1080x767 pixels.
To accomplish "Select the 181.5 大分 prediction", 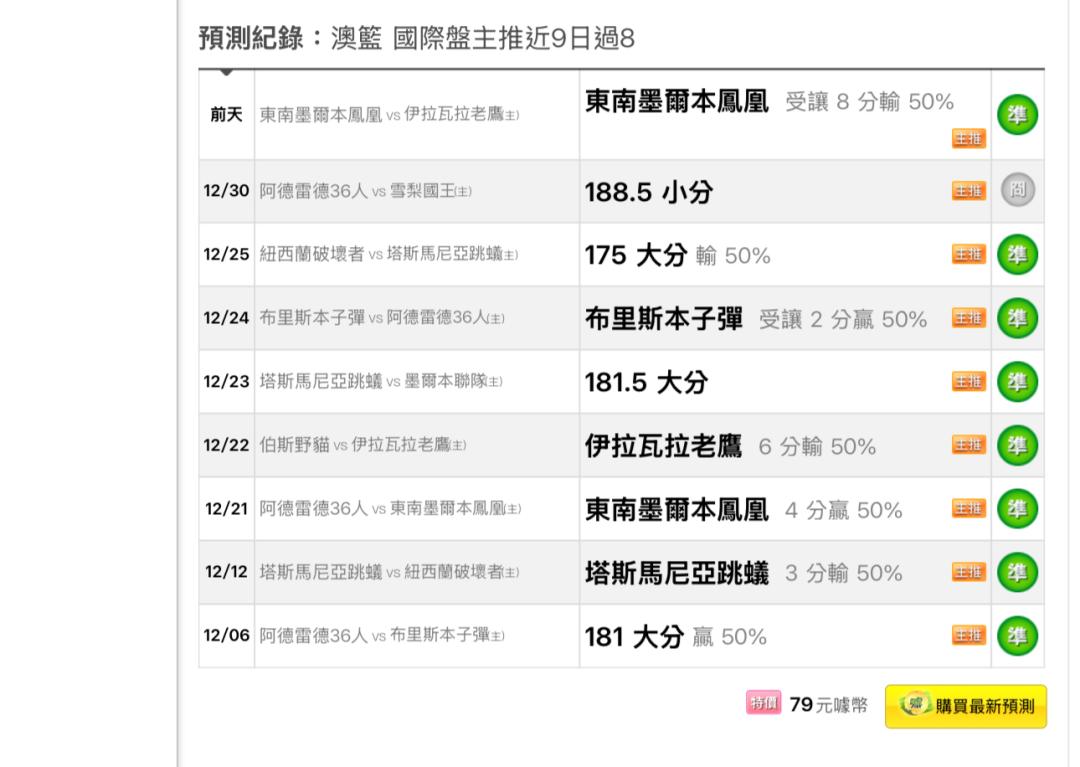I will [x=646, y=382].
